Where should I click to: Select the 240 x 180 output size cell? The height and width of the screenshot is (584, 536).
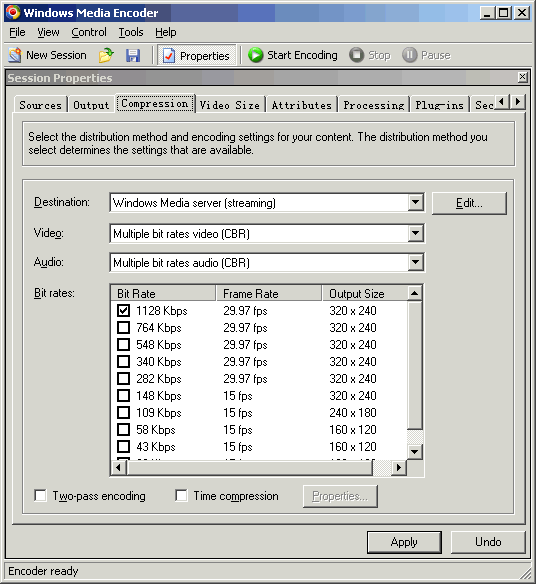(x=353, y=413)
